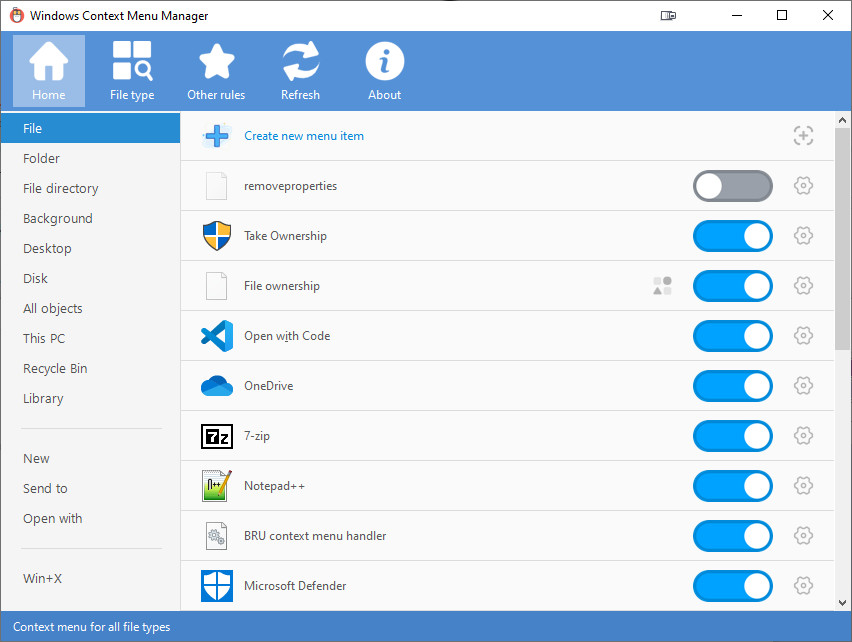
Task: Open settings gear for Notepad++
Action: coord(803,486)
